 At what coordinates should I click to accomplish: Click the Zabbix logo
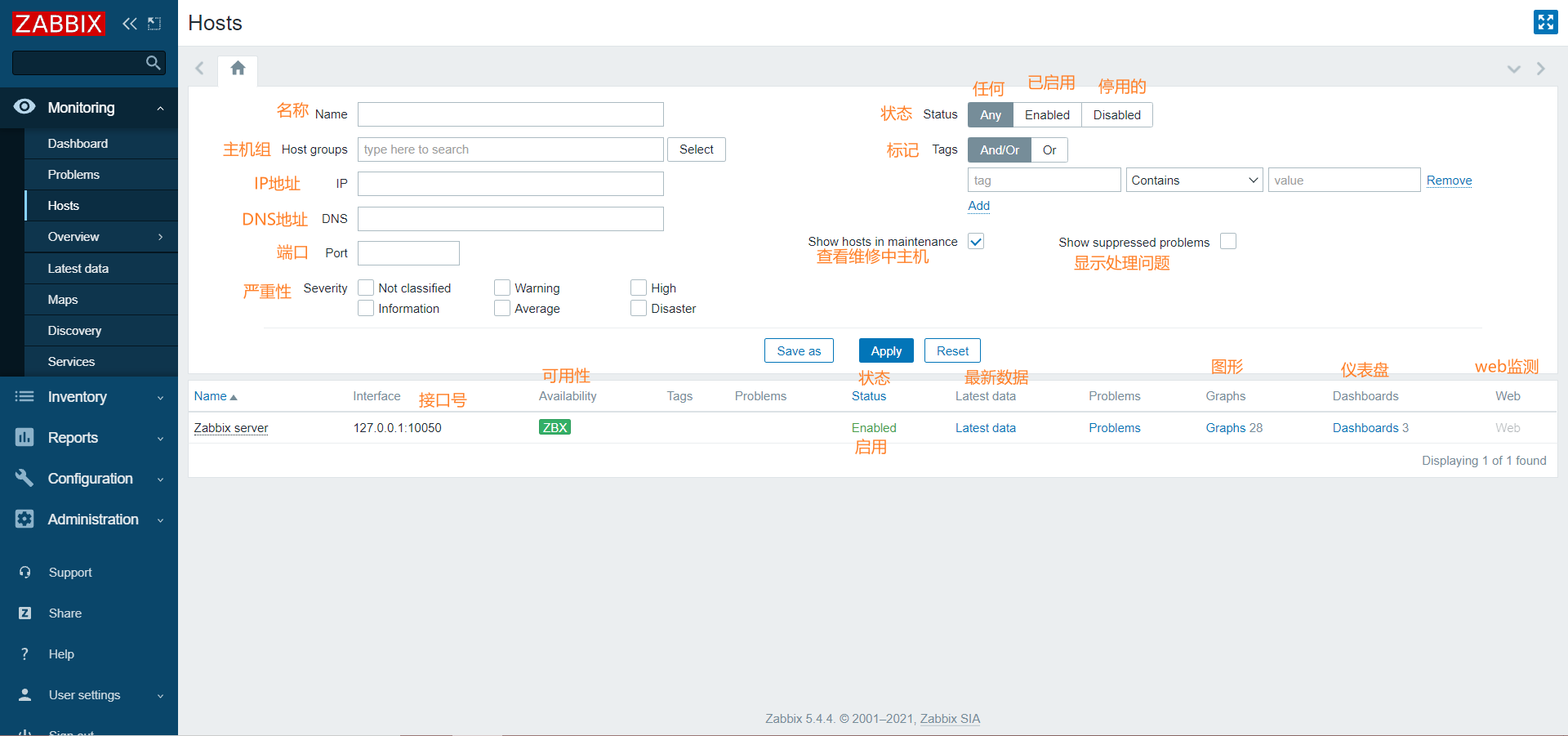coord(59,23)
